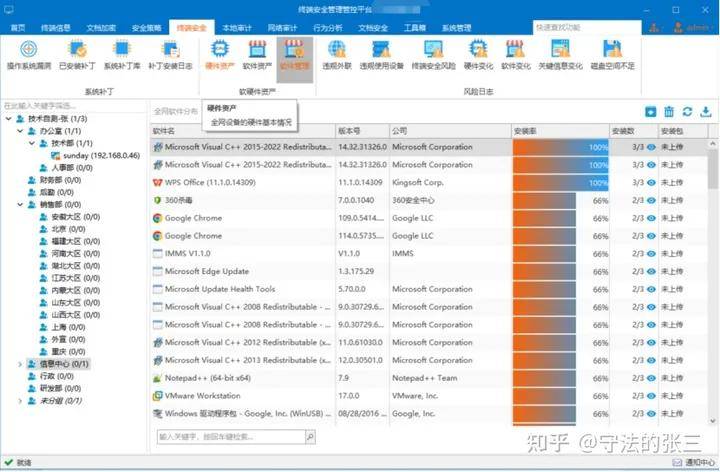
Task: Click the trash delete icon above table
Action: (x=669, y=112)
